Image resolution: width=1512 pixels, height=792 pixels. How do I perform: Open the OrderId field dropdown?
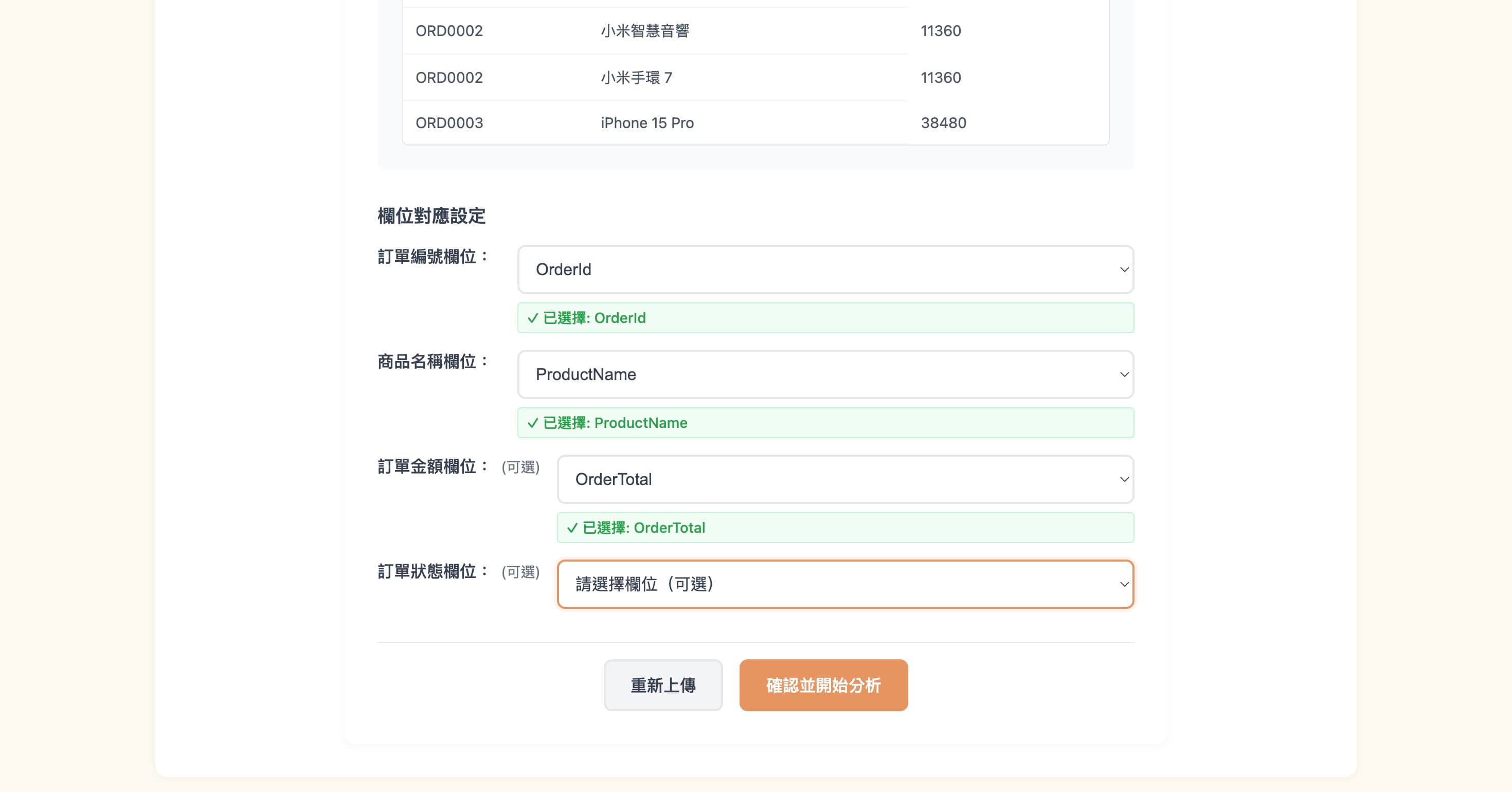click(825, 269)
